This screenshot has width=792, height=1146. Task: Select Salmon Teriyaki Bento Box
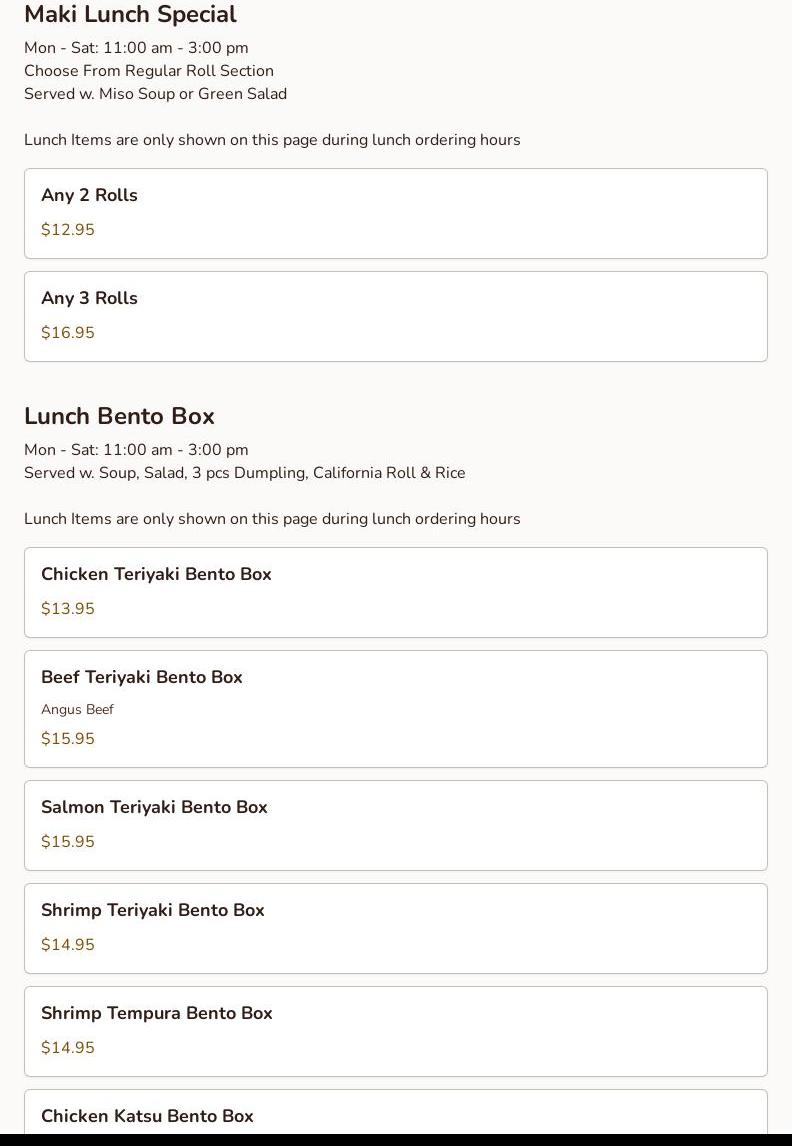395,824
